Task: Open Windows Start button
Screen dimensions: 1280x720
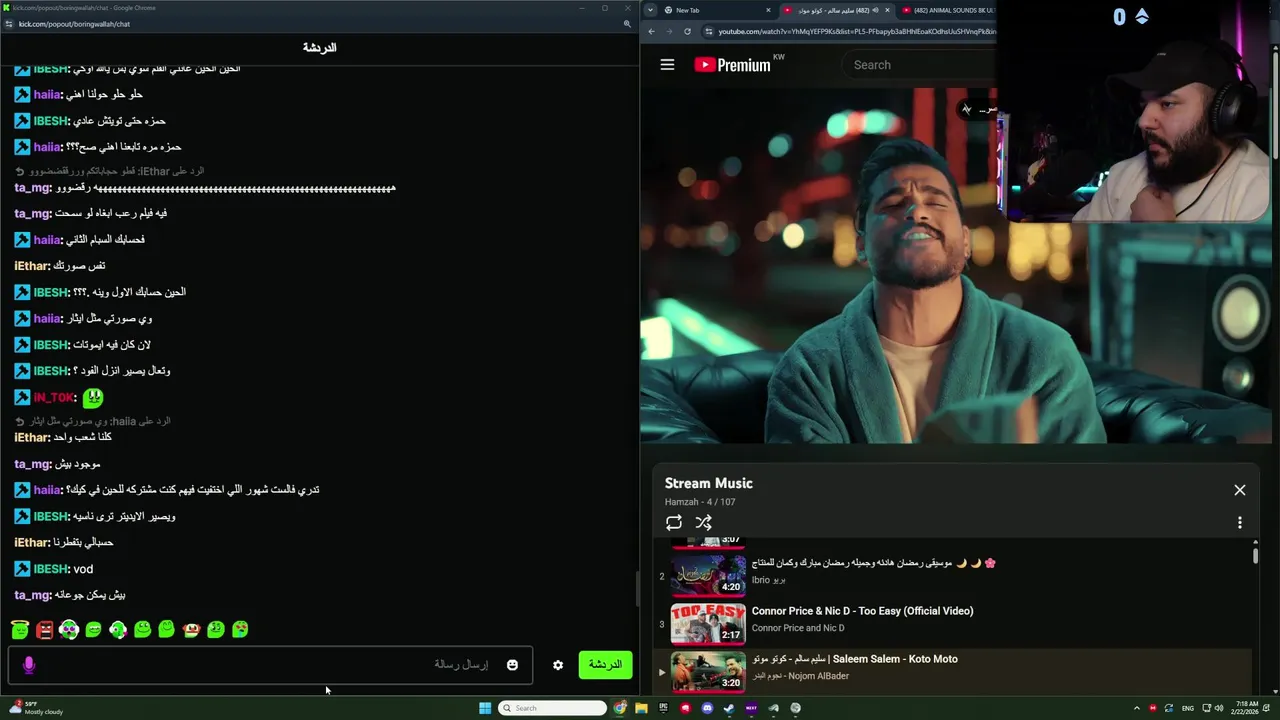Action: 485,708
